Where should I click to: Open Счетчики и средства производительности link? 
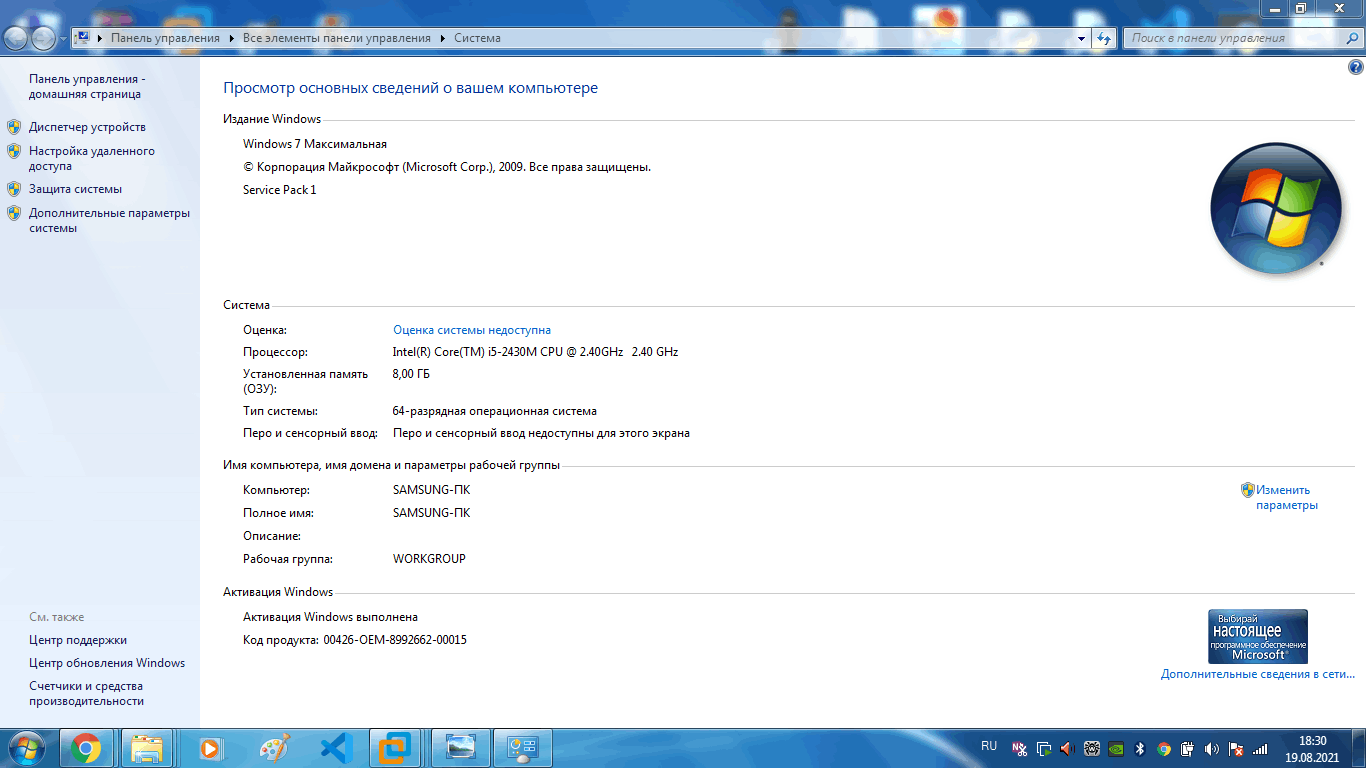(x=86, y=693)
